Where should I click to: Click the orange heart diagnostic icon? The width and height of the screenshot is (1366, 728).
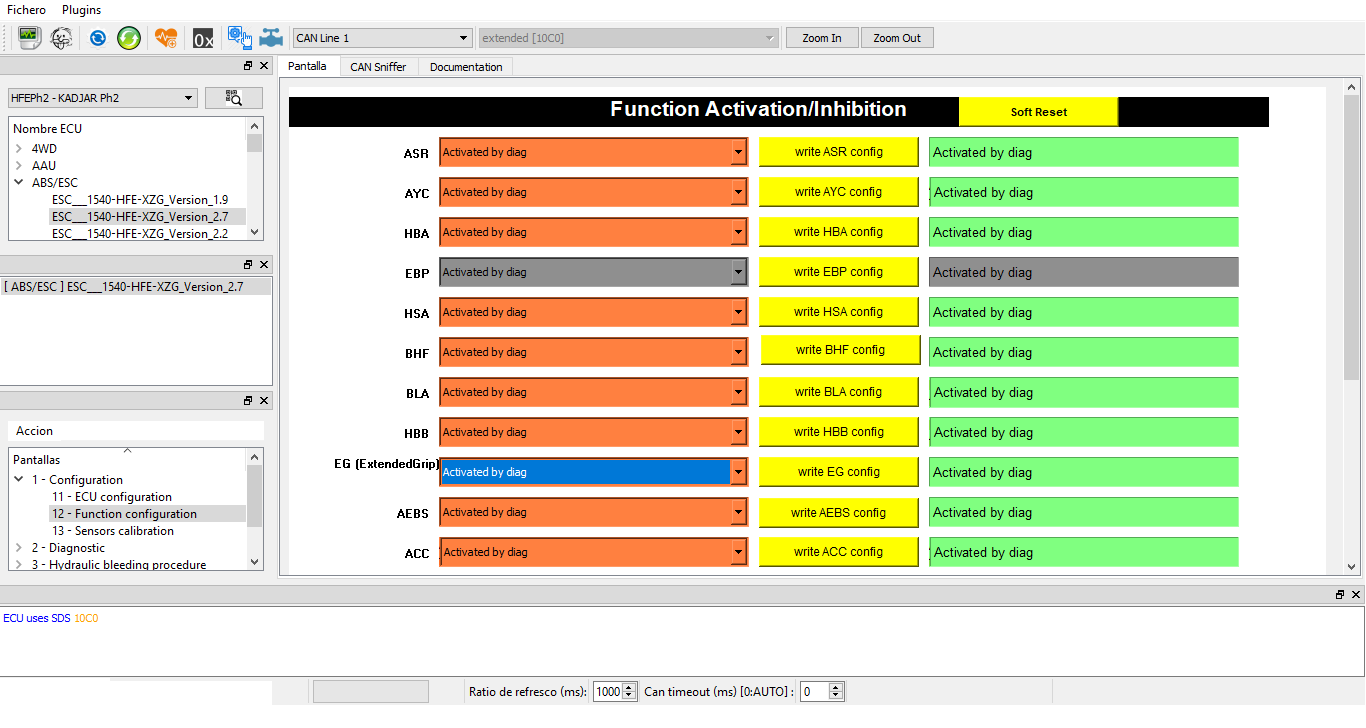point(166,38)
